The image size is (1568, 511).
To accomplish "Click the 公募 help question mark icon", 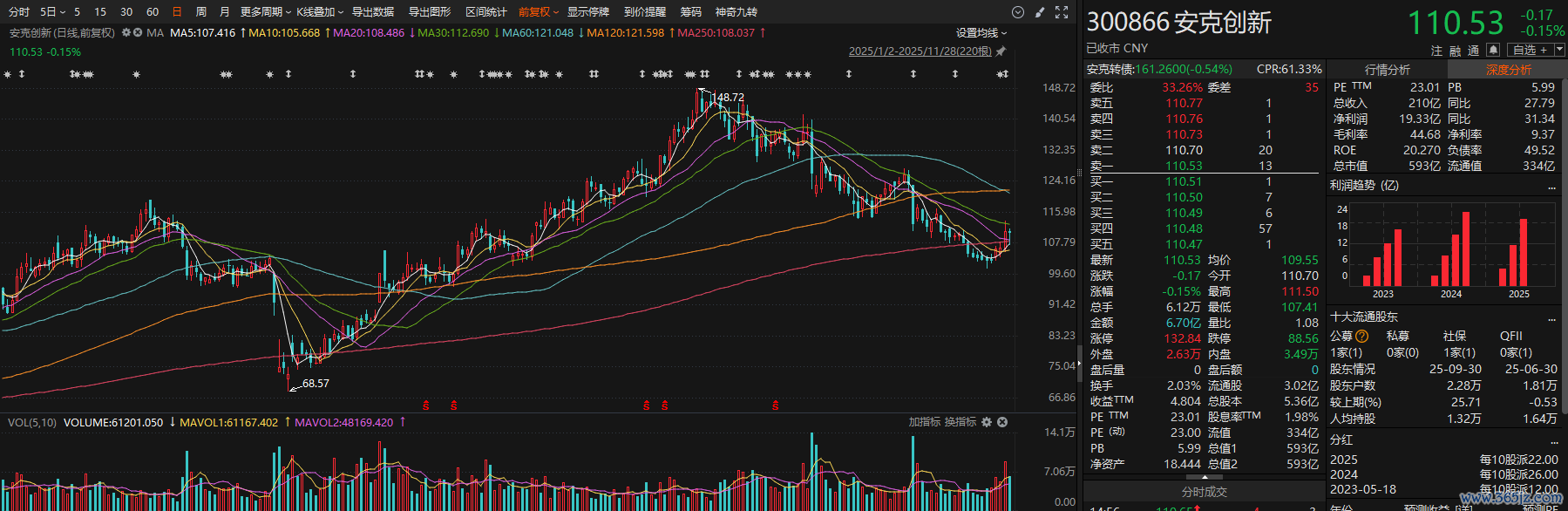I will tap(1362, 337).
